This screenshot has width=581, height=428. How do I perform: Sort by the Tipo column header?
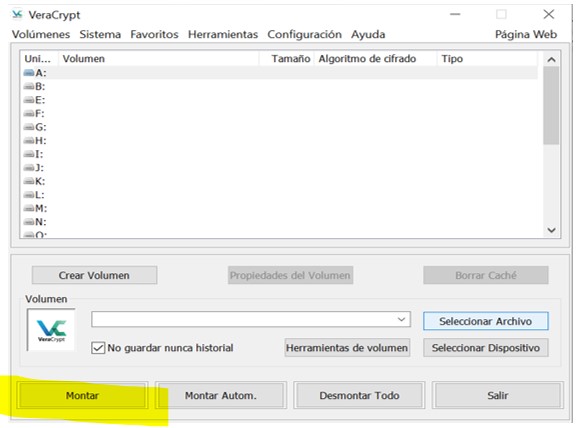pyautogui.click(x=487, y=59)
